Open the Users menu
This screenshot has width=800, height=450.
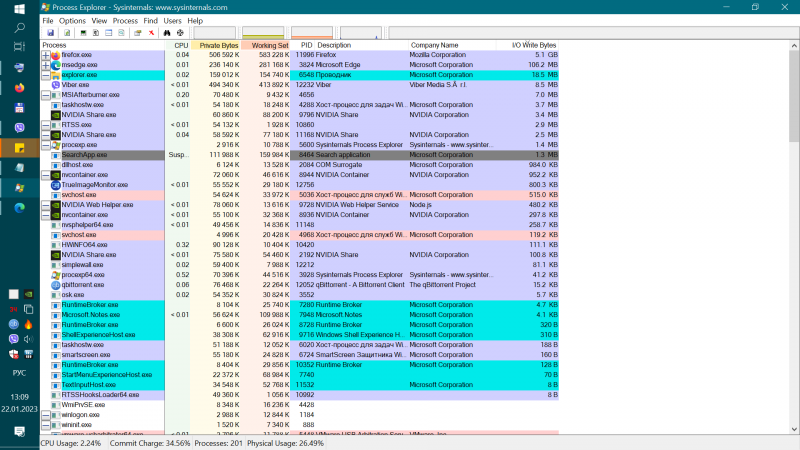[172, 21]
